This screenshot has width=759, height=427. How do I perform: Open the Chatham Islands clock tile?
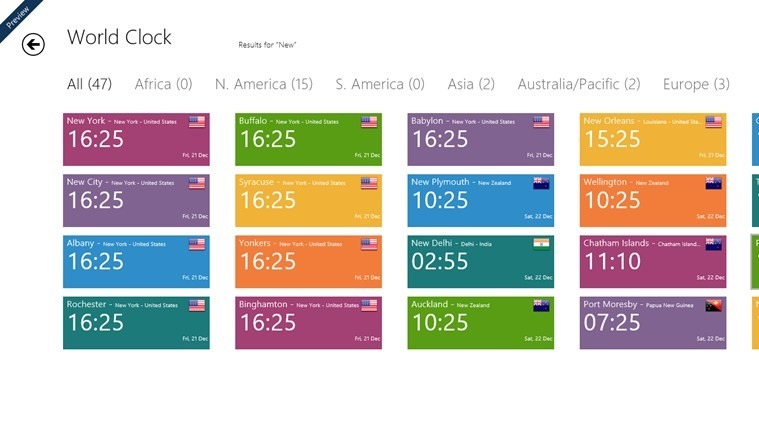point(652,262)
